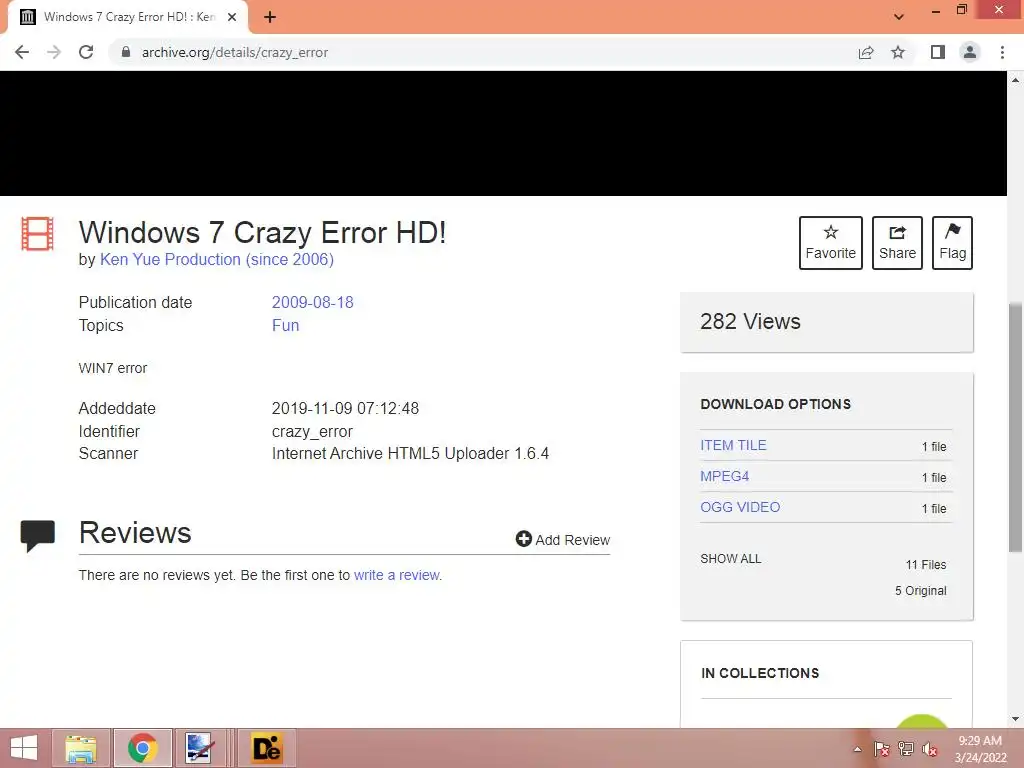Open the Windows Start button

tap(24, 748)
